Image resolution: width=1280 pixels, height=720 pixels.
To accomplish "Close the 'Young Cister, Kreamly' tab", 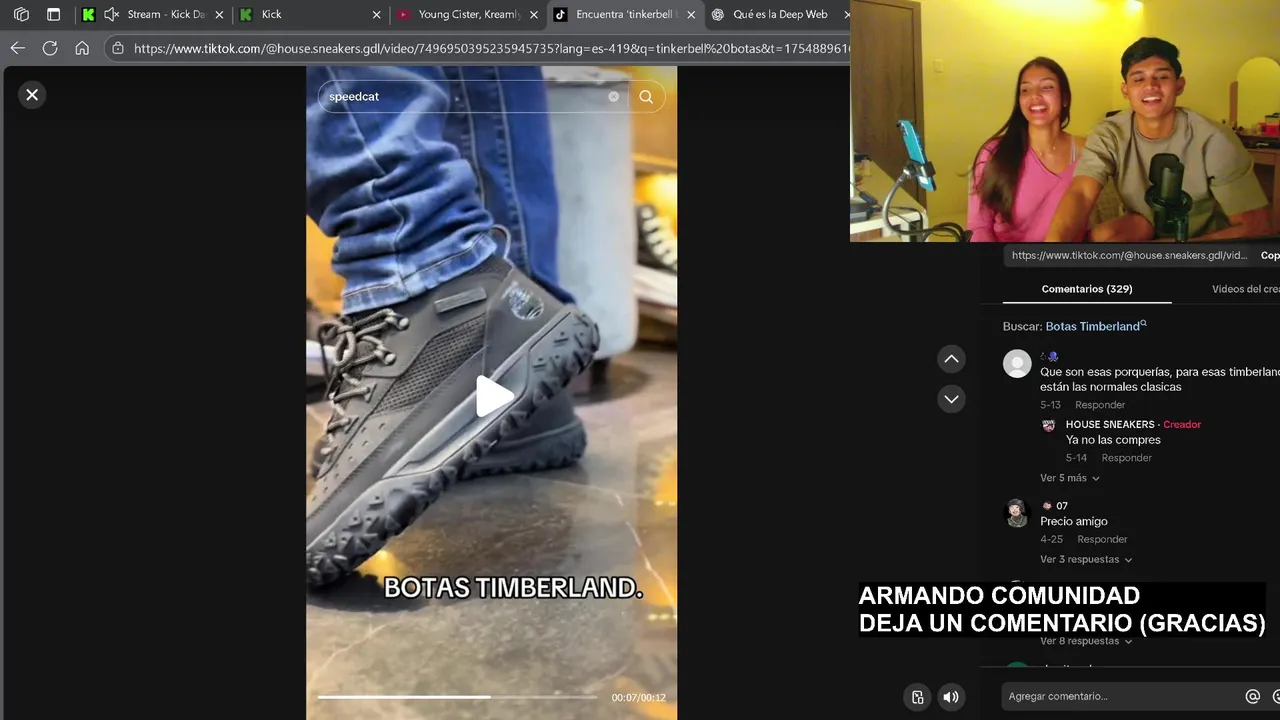I will pos(533,15).
